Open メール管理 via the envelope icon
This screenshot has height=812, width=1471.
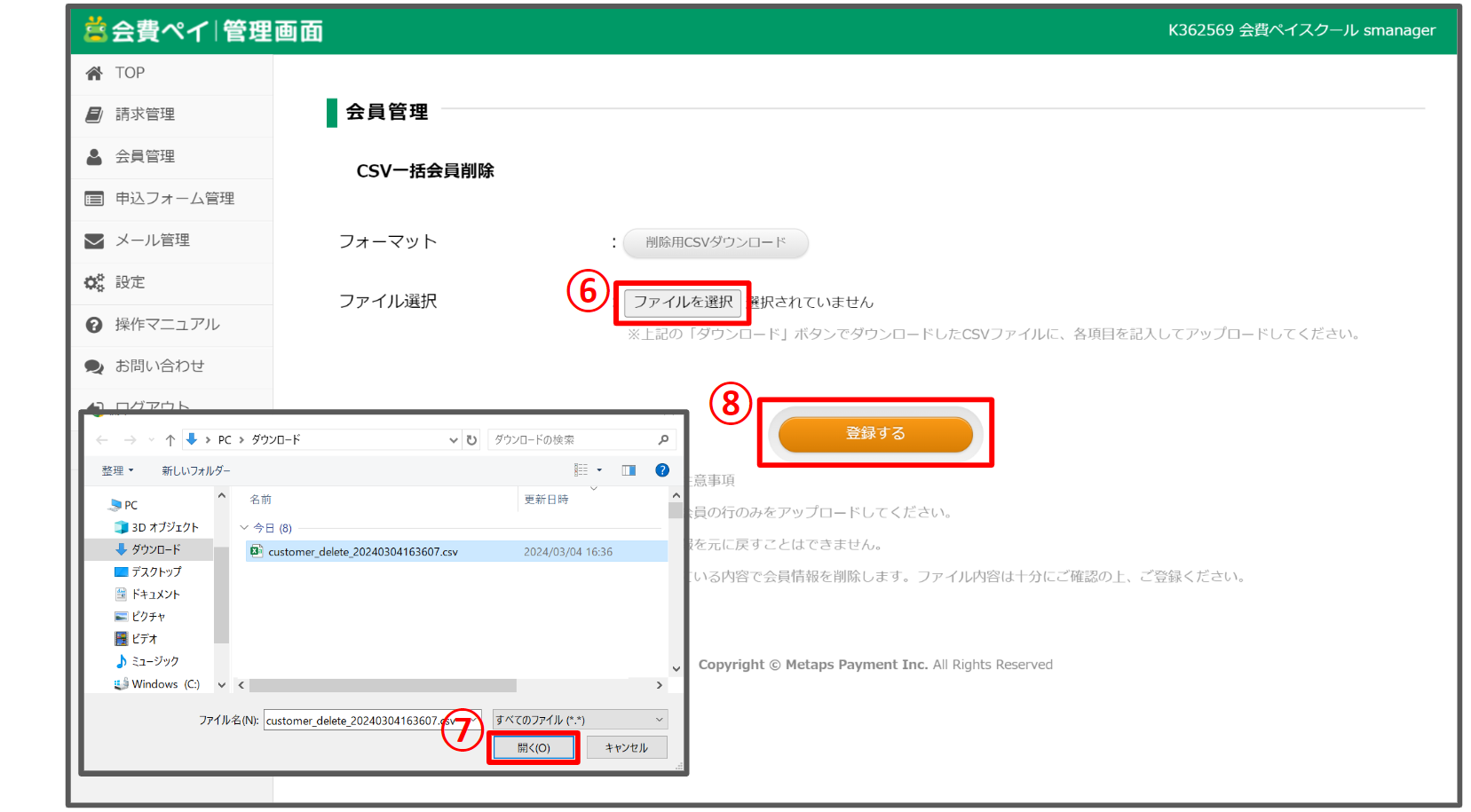pos(95,240)
